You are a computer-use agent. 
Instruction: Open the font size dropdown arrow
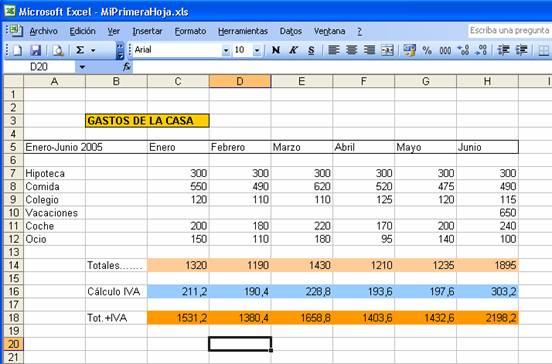(257, 51)
